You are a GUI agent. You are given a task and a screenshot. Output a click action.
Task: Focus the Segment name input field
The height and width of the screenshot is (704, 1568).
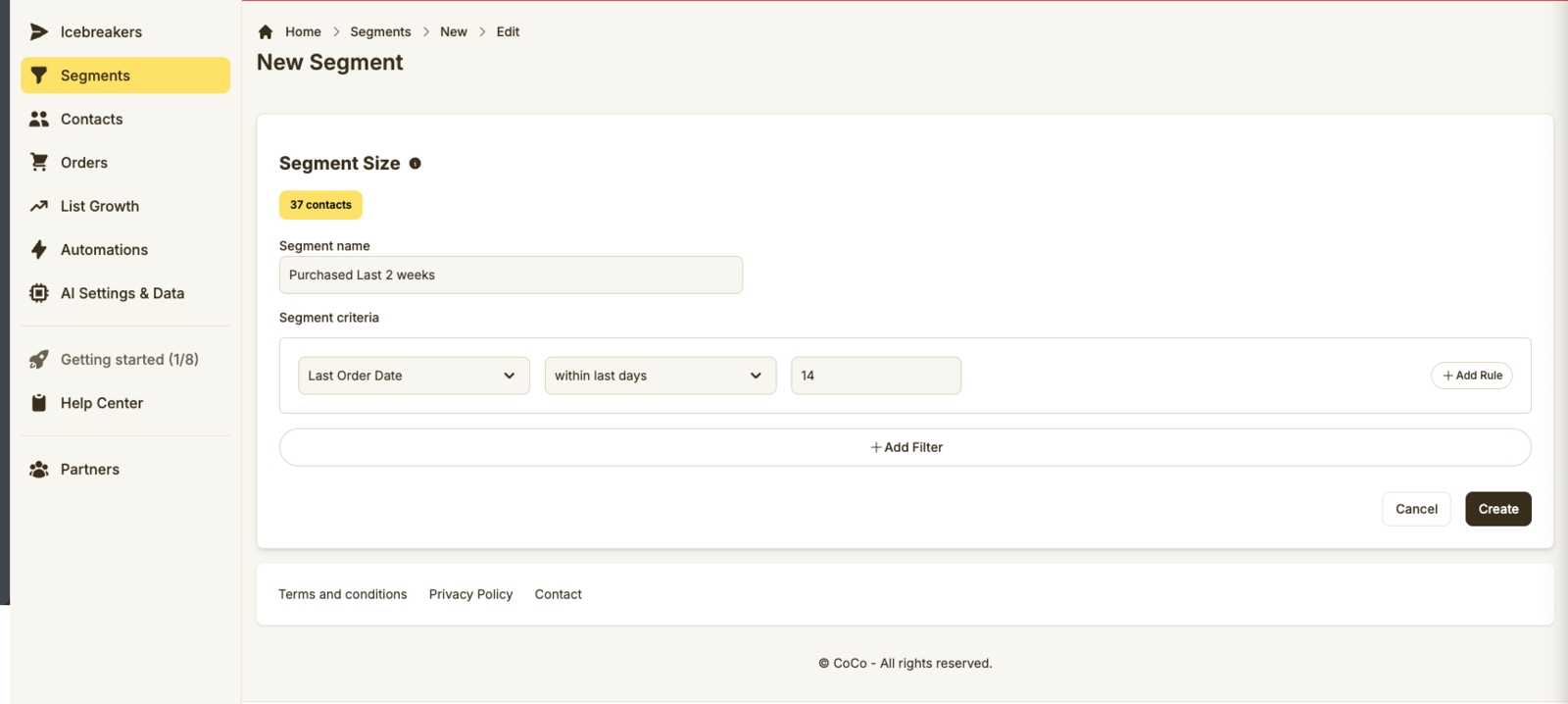coord(511,276)
